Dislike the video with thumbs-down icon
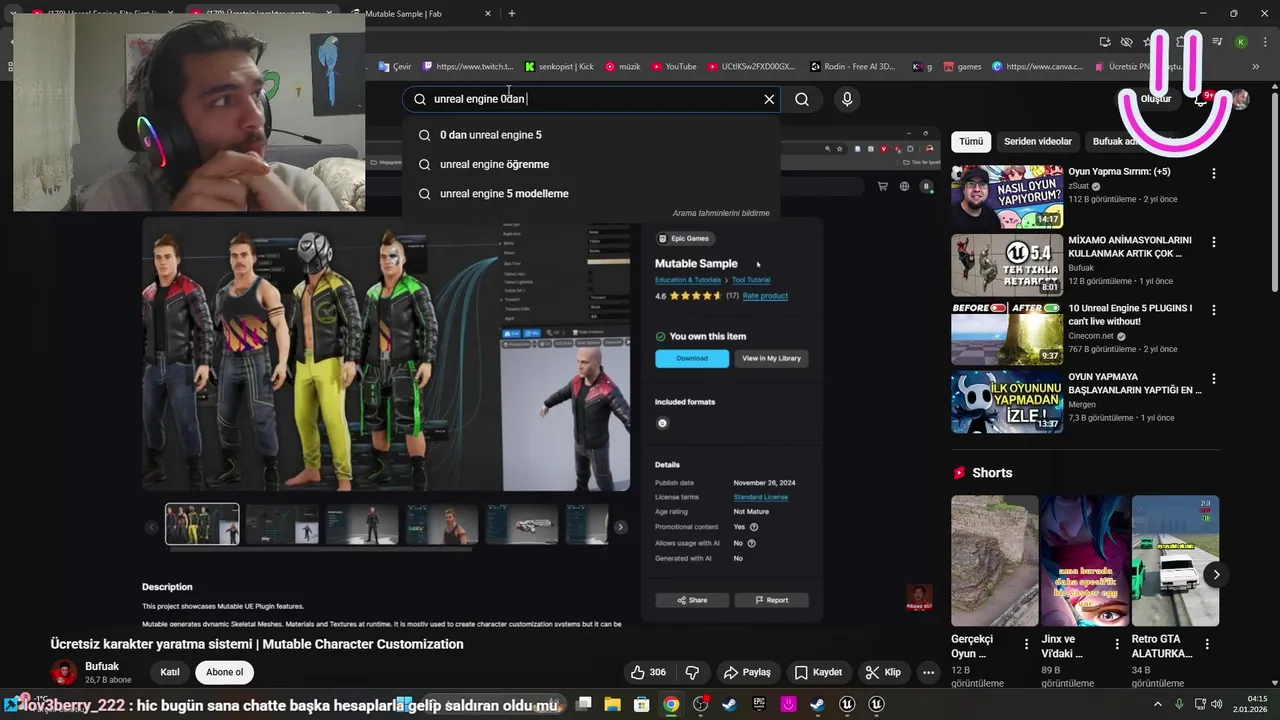Image resolution: width=1280 pixels, height=720 pixels. [692, 672]
